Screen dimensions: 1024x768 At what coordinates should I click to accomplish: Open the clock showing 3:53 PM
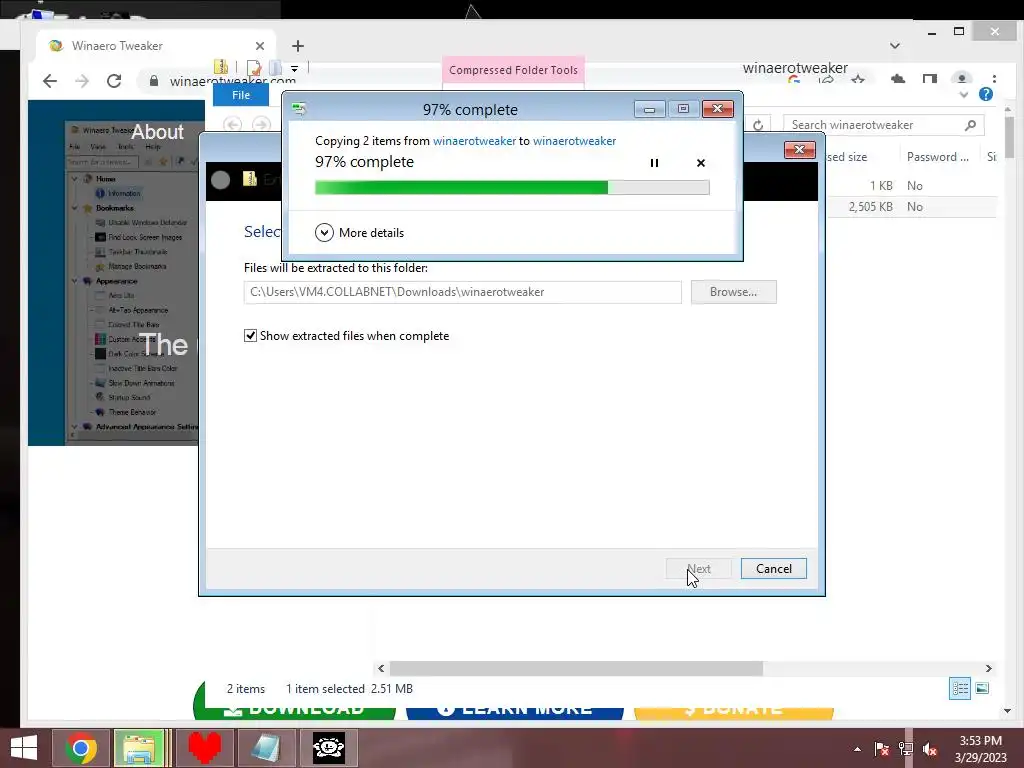point(980,749)
